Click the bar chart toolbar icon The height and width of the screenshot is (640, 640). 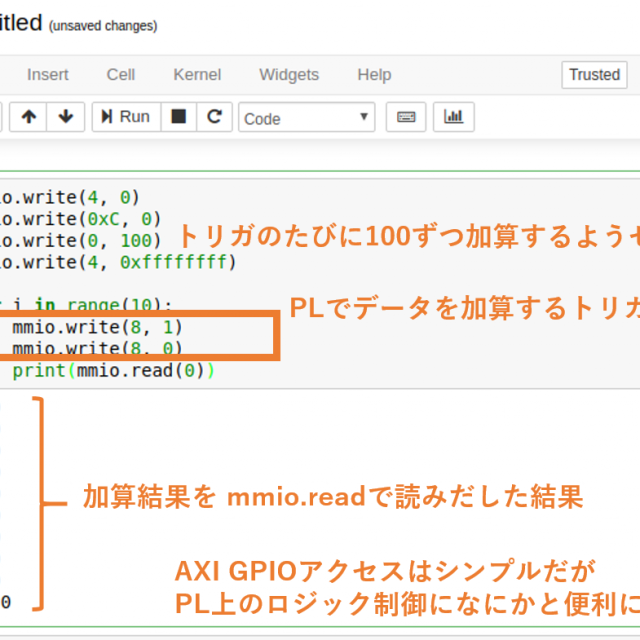[454, 117]
